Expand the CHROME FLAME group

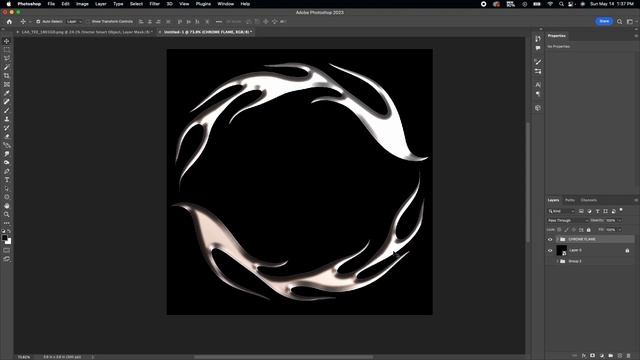558,239
